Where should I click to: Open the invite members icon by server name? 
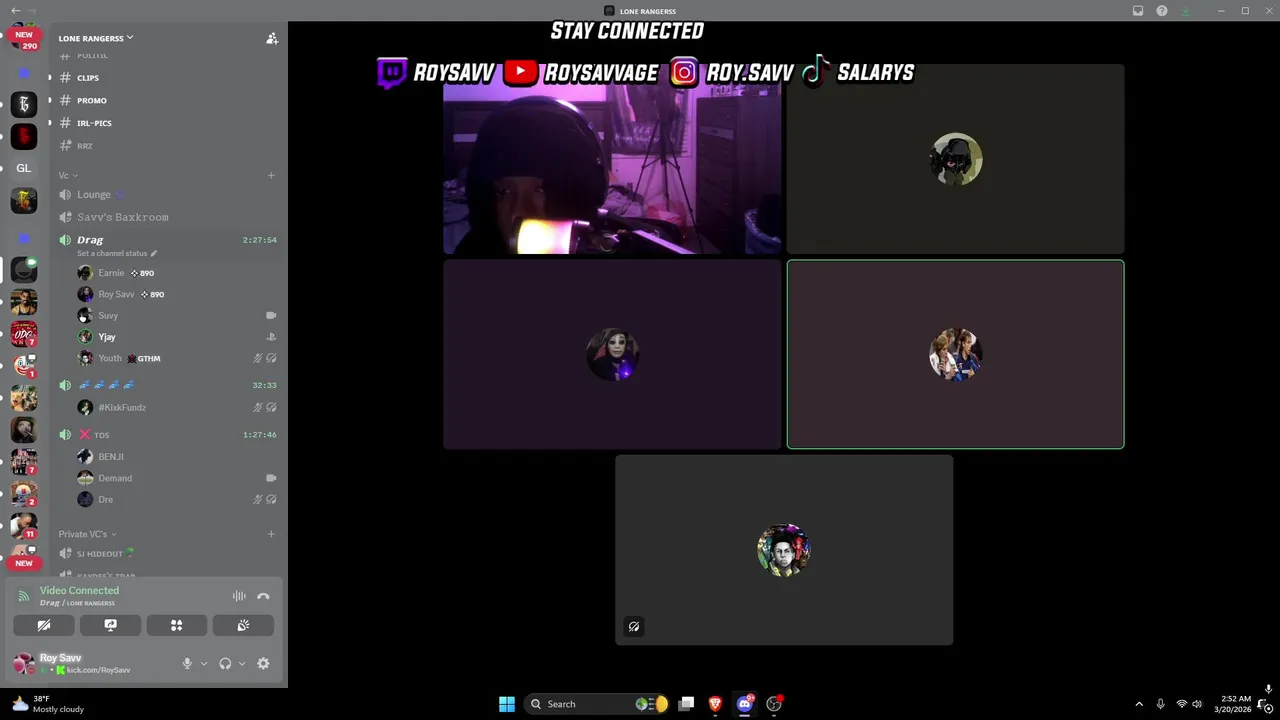271,38
